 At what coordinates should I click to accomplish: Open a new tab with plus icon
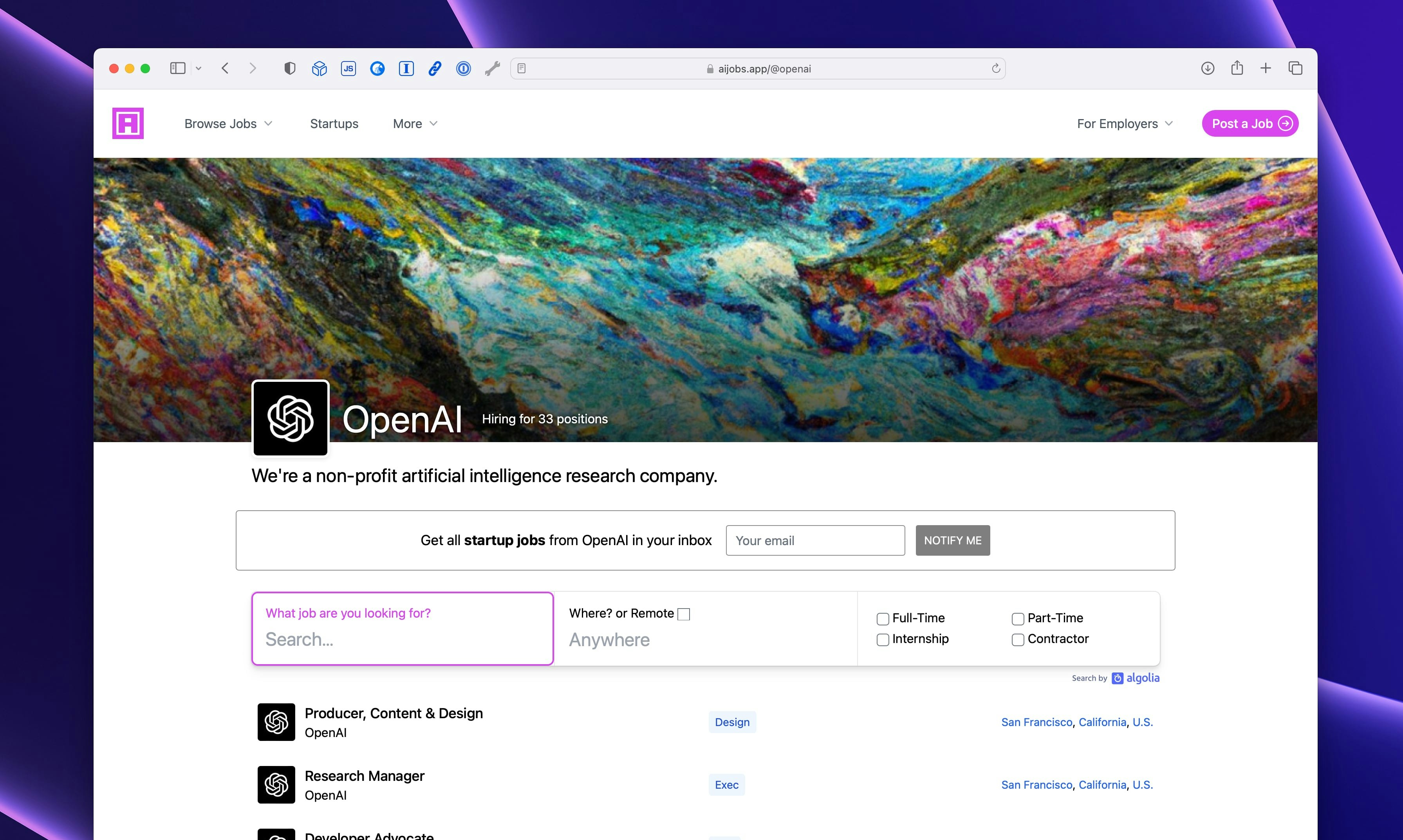1266,69
